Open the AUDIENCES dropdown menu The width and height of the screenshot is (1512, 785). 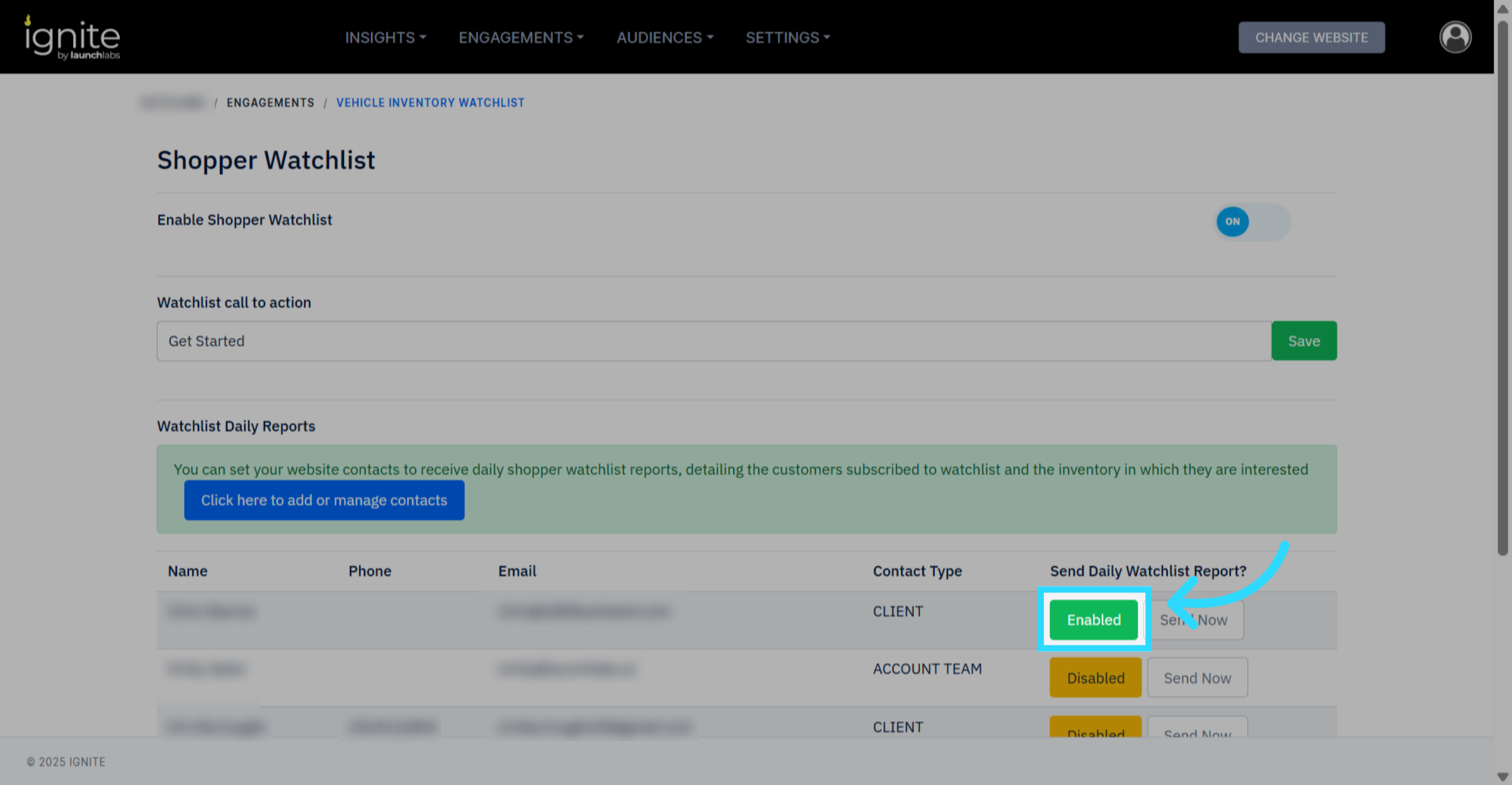tap(665, 38)
